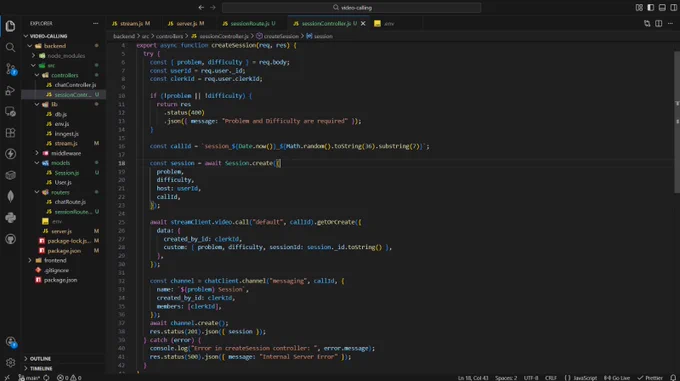Viewport: 680px width, 381px height.
Task: Toggle the bottom panel
Action: coord(662,7)
